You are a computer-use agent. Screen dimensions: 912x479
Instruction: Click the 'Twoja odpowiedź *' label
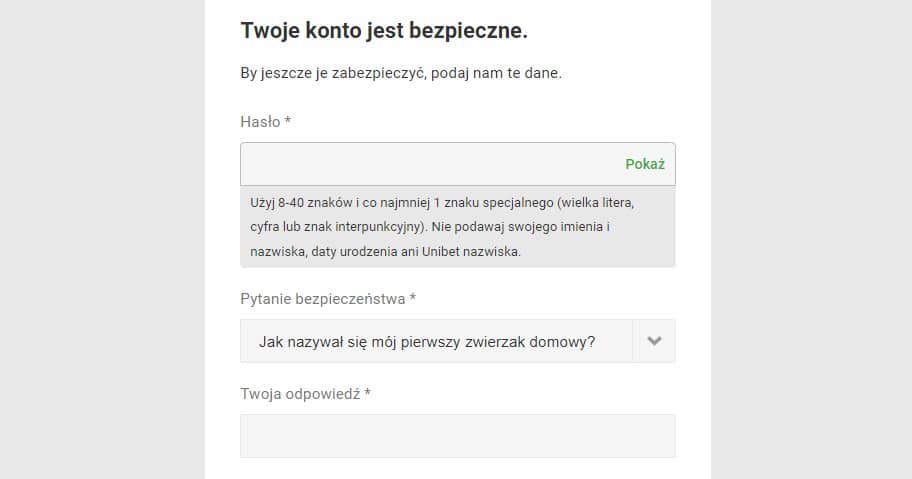[305, 394]
